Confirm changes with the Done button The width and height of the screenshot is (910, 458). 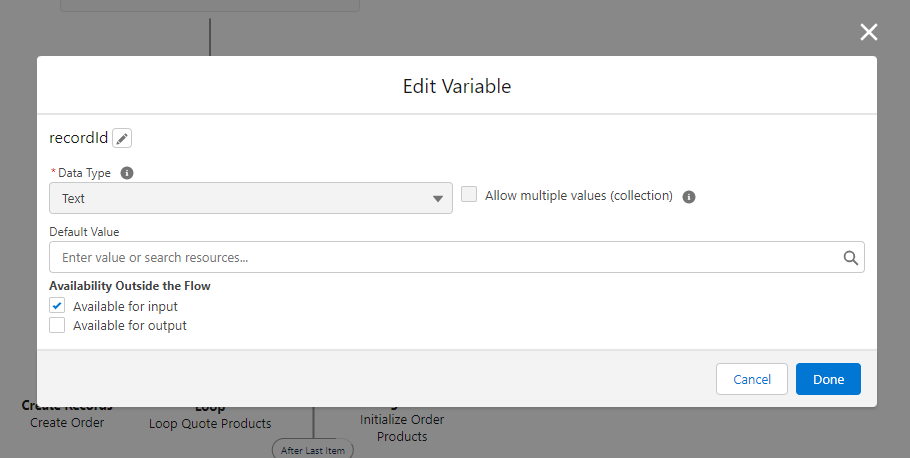coord(828,379)
